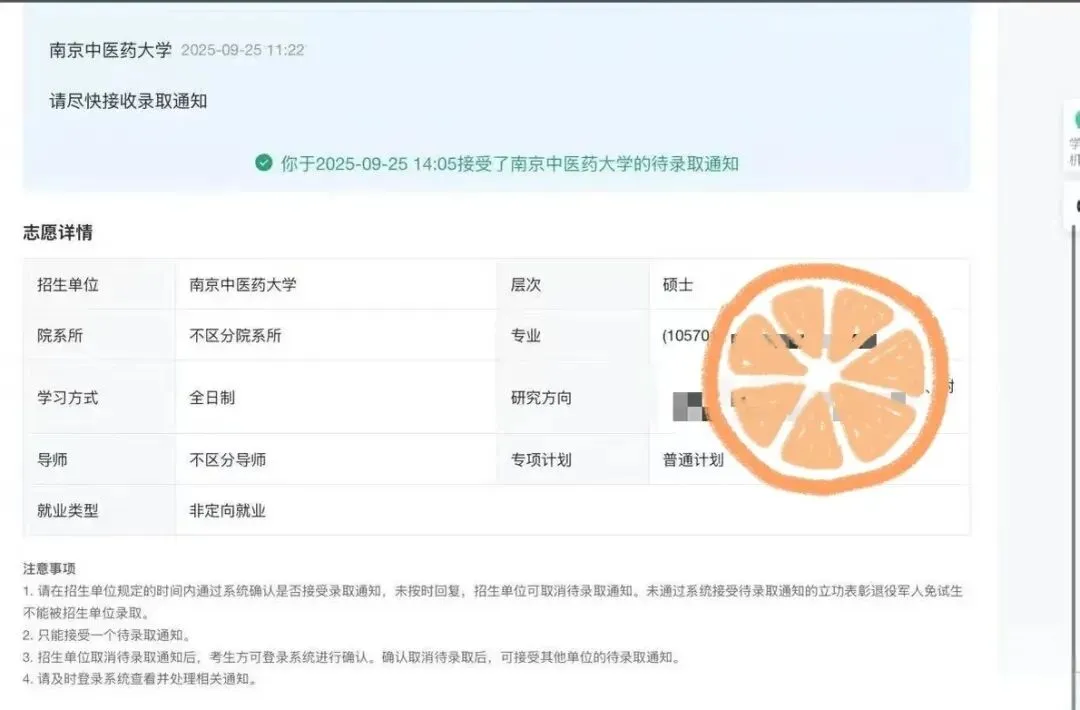Click the 院系所 label cell
The image size is (1080, 710).
100,335
